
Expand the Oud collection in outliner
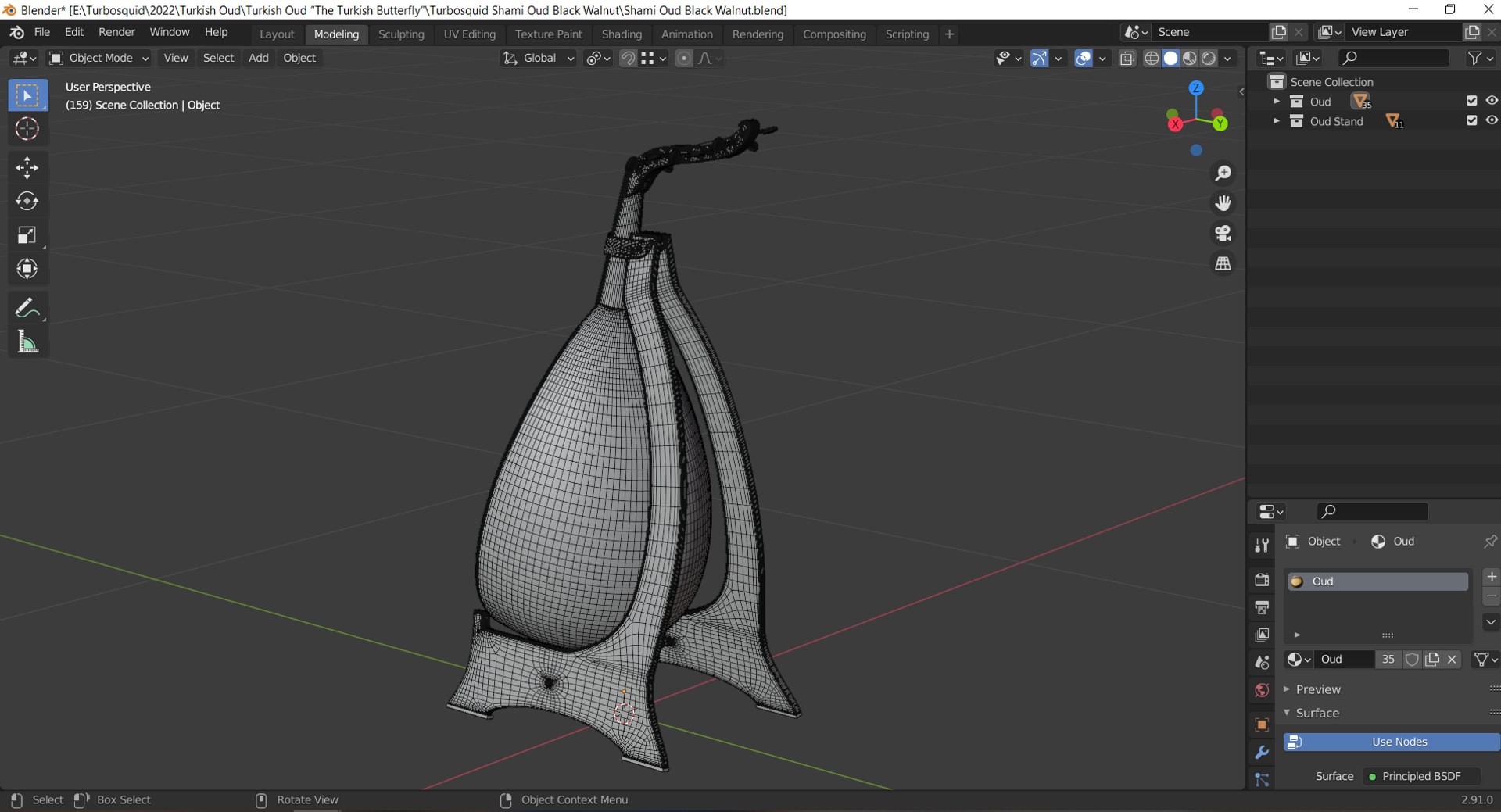coord(1277,101)
